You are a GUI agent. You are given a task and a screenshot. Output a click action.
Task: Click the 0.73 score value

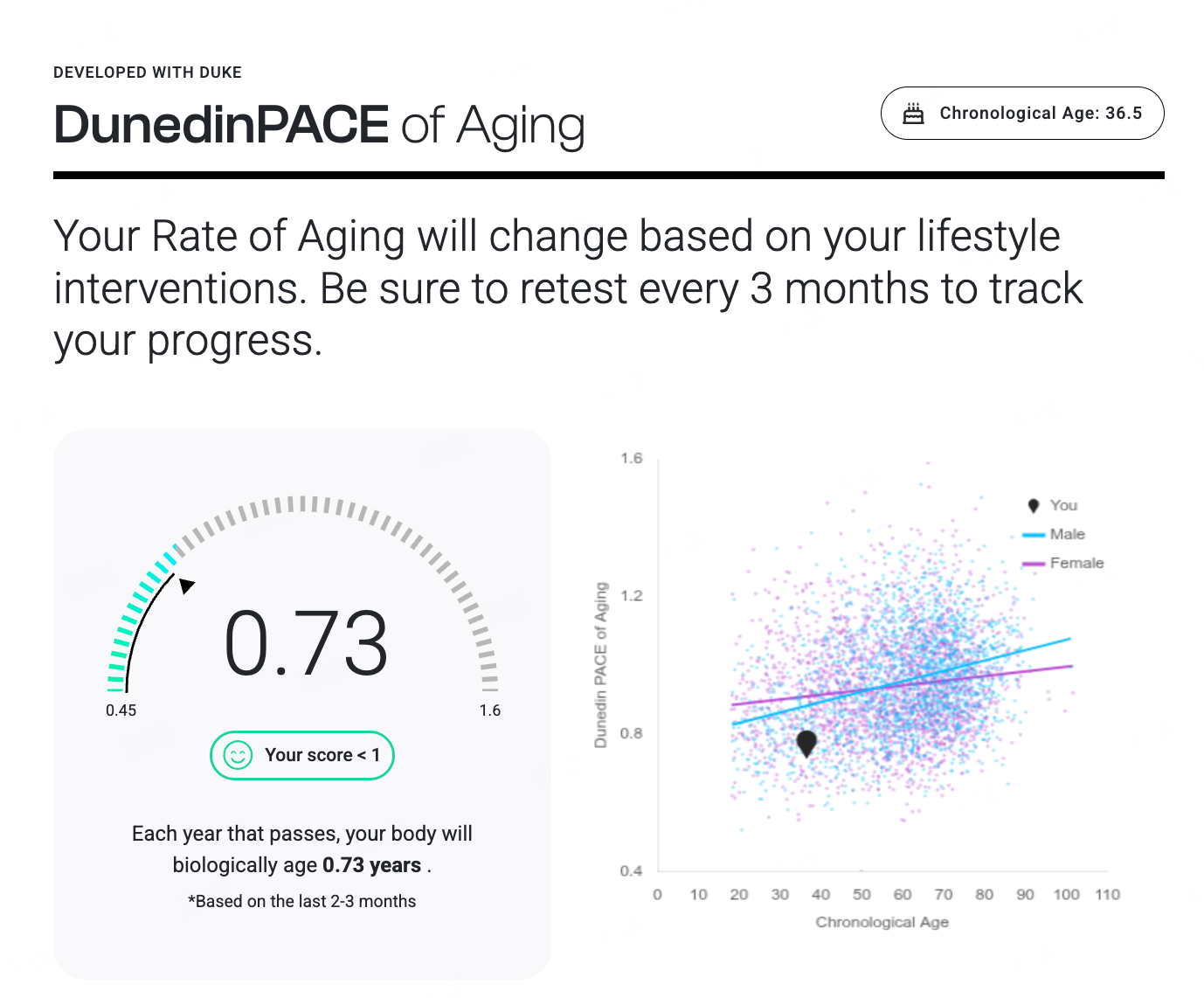point(306,644)
